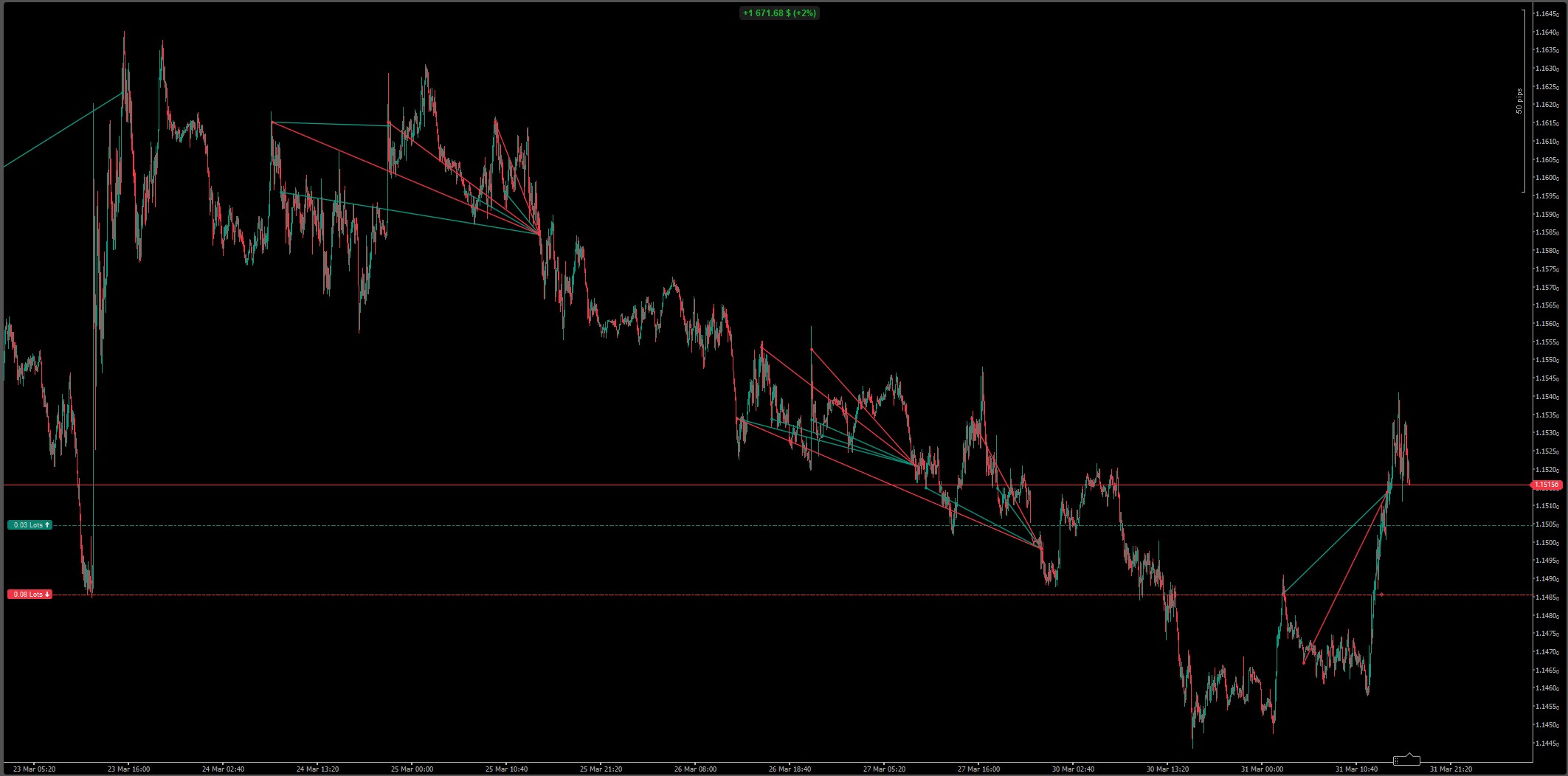The image size is (1568, 776).
Task: Click the 1.1600 label on the price axis
Action: click(1547, 178)
